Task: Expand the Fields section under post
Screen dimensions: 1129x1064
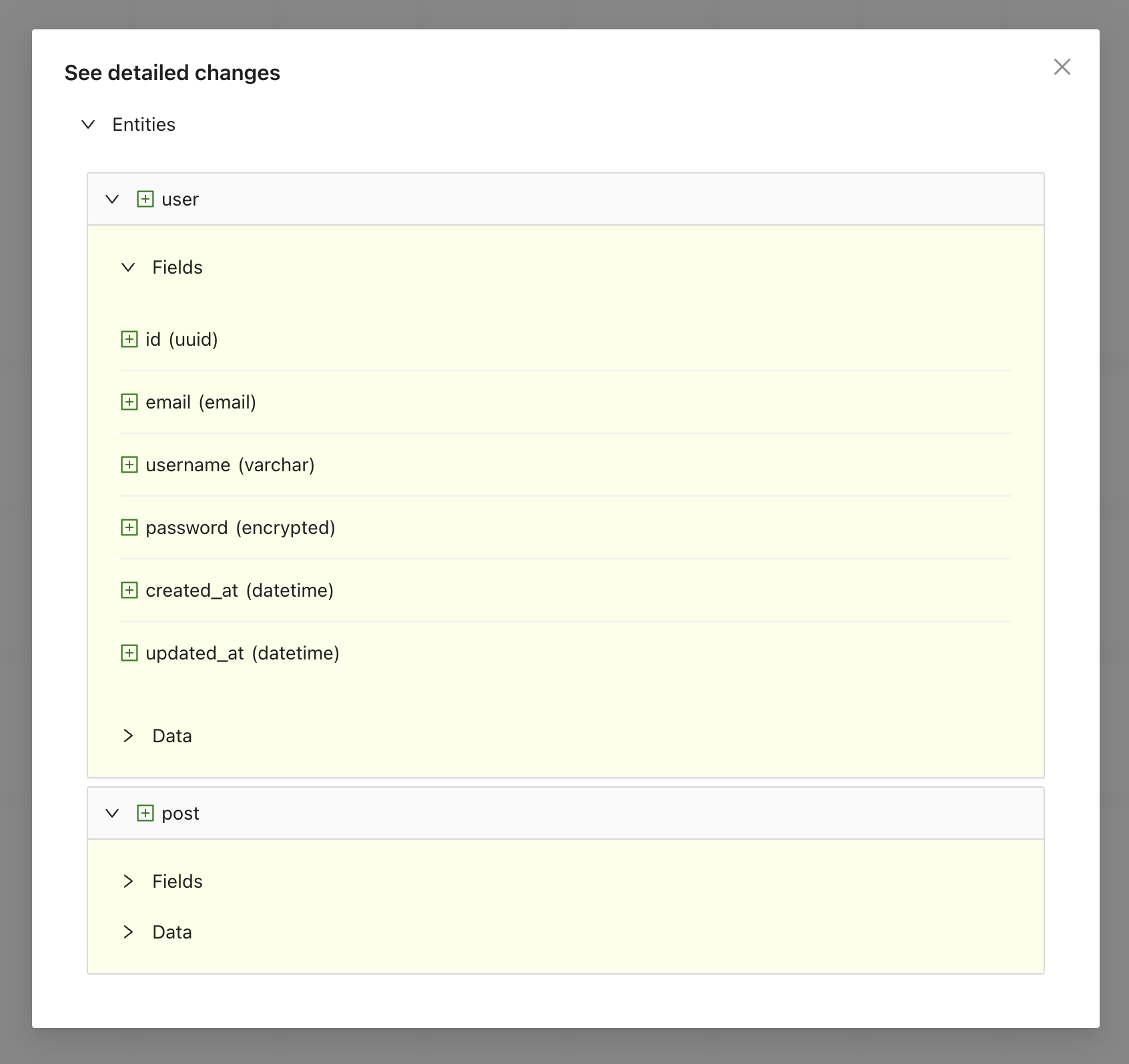Action: pos(128,882)
